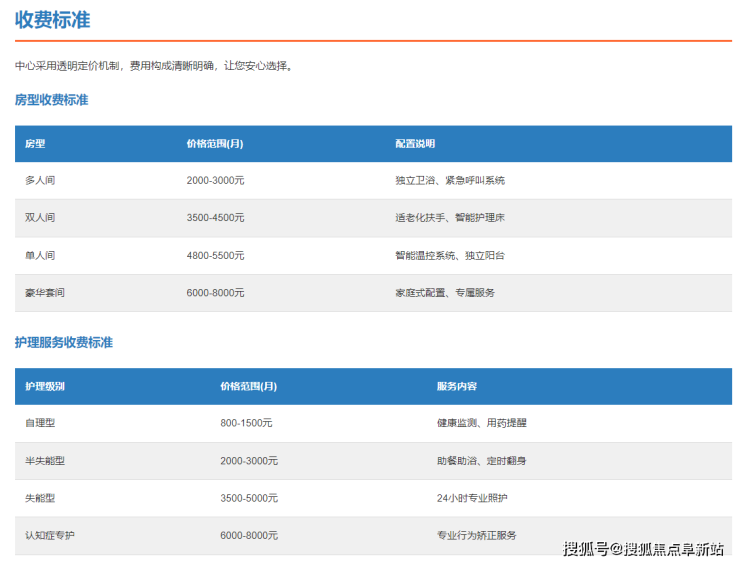Click the 800-1500元 price cell
The image size is (740, 565).
[x=246, y=423]
